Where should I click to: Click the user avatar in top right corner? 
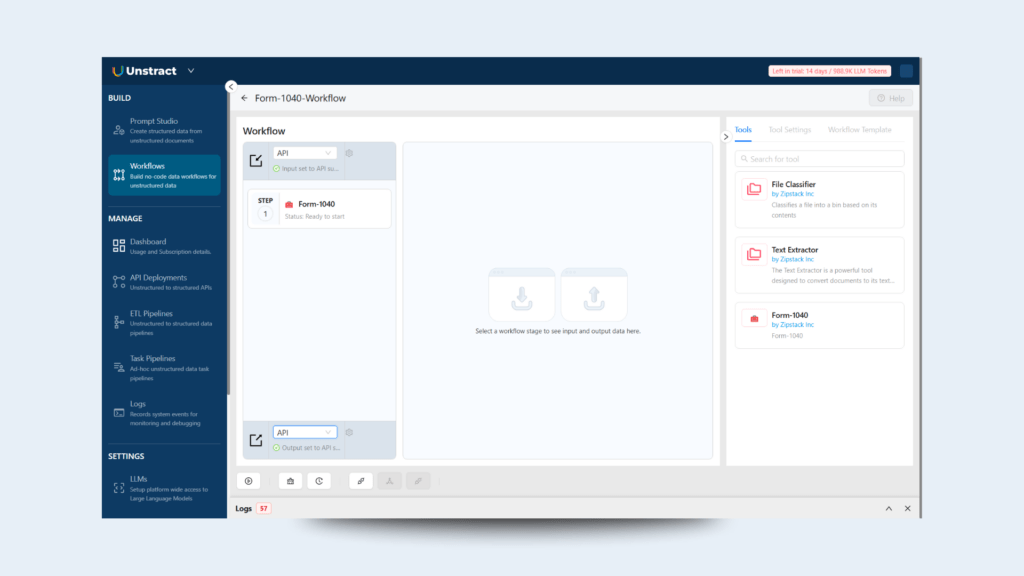tap(906, 71)
